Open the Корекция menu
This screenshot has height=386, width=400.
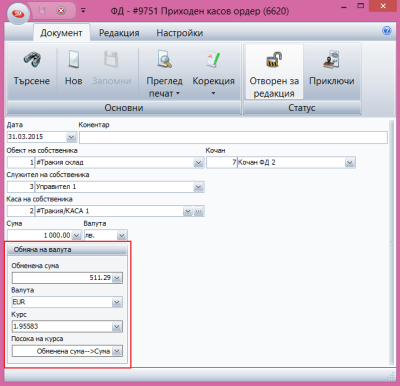pos(213,73)
